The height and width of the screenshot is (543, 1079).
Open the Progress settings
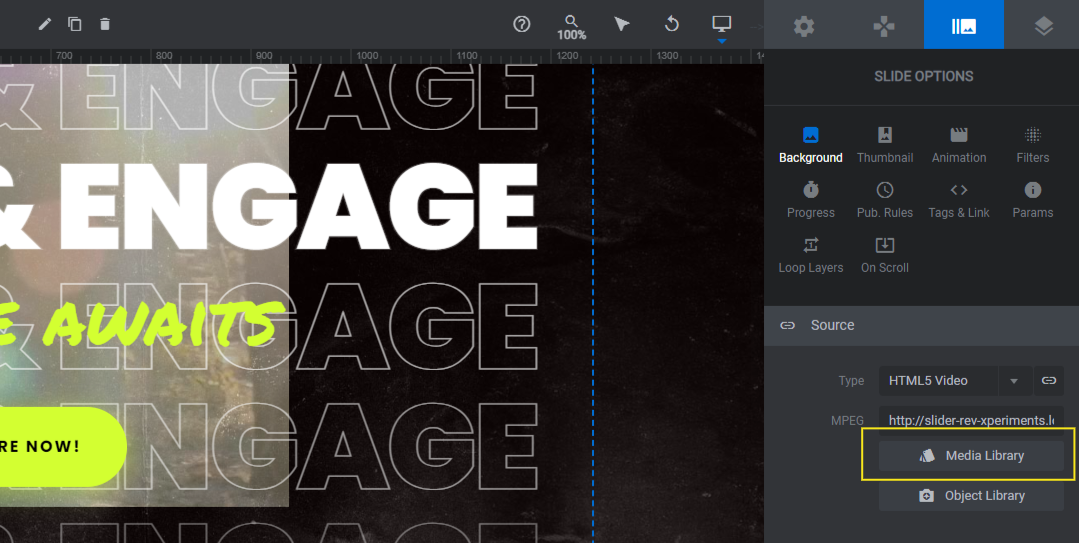[x=811, y=200]
